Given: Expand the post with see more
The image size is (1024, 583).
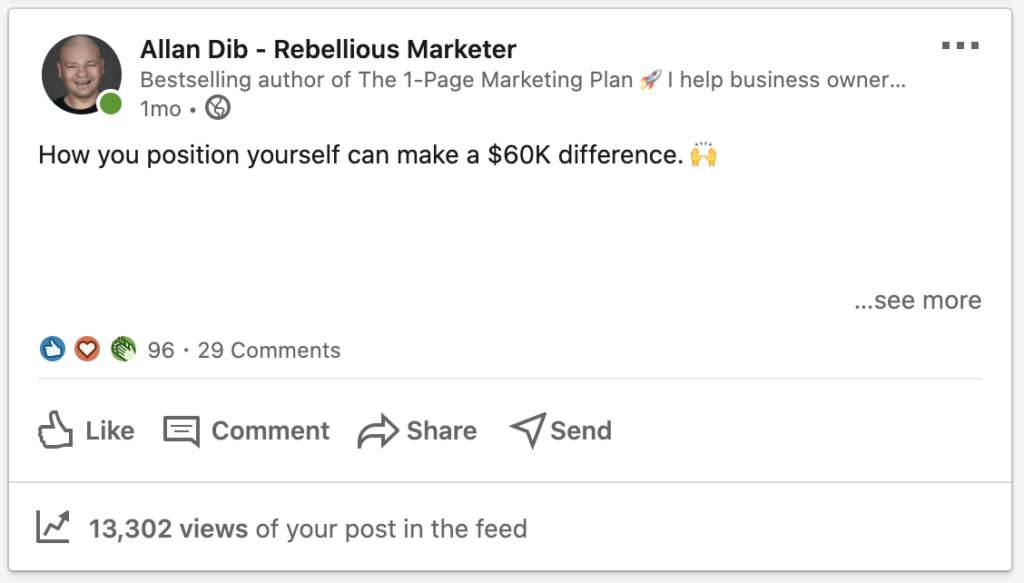Looking at the screenshot, I should pyautogui.click(x=918, y=300).
